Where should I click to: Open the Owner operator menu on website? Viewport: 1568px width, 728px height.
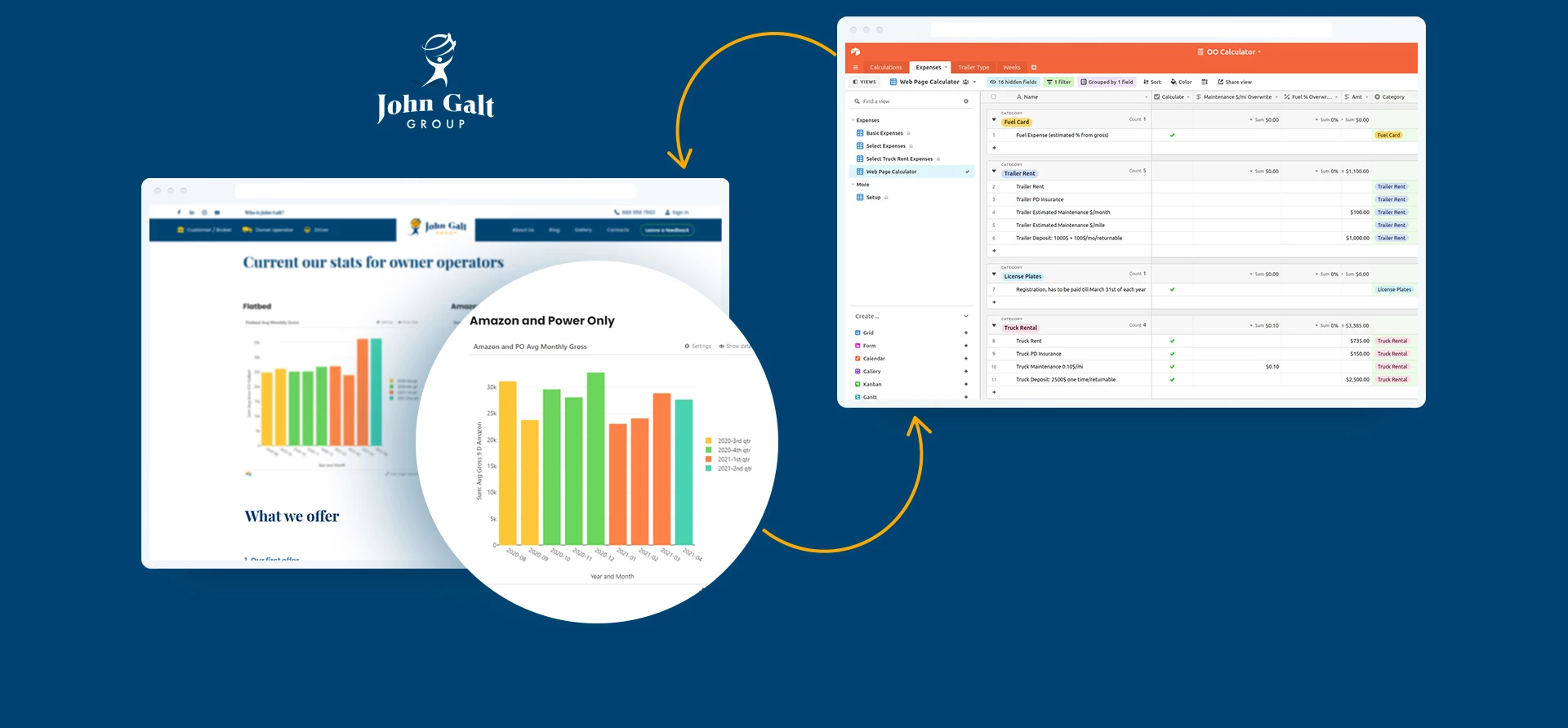(x=269, y=230)
